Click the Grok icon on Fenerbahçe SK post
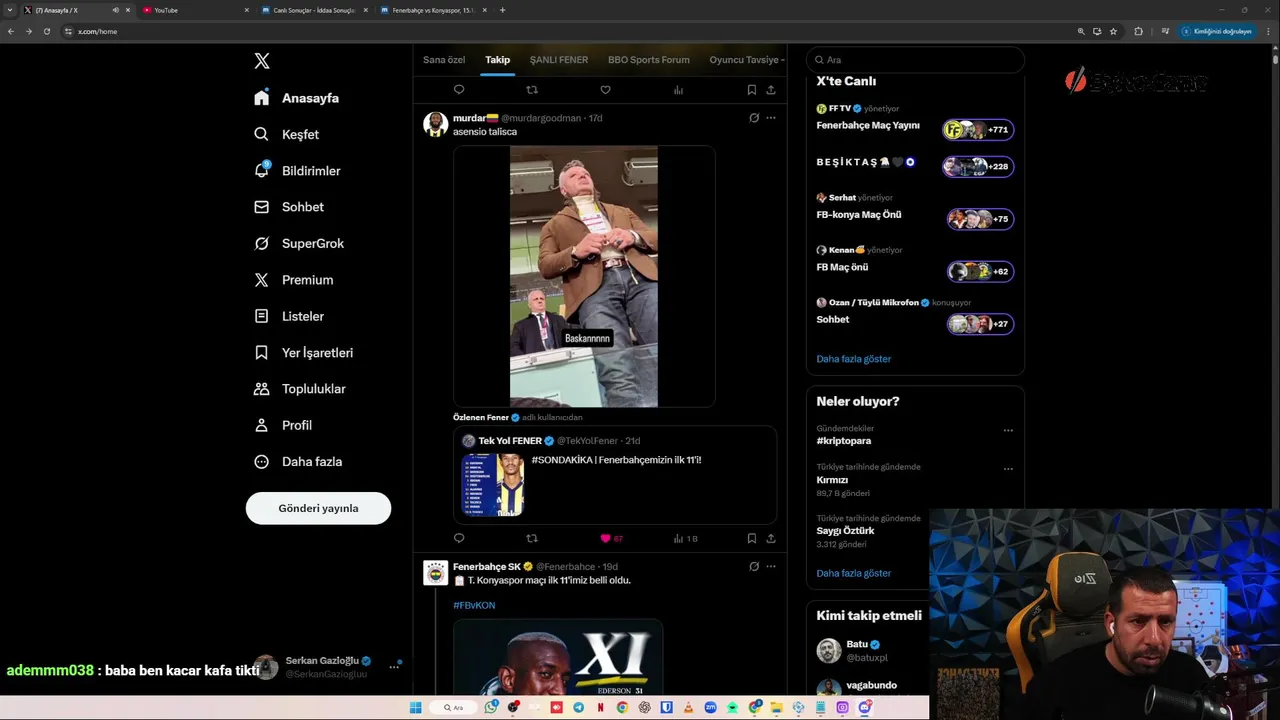Screen dimensions: 1280x720 click(x=753, y=566)
